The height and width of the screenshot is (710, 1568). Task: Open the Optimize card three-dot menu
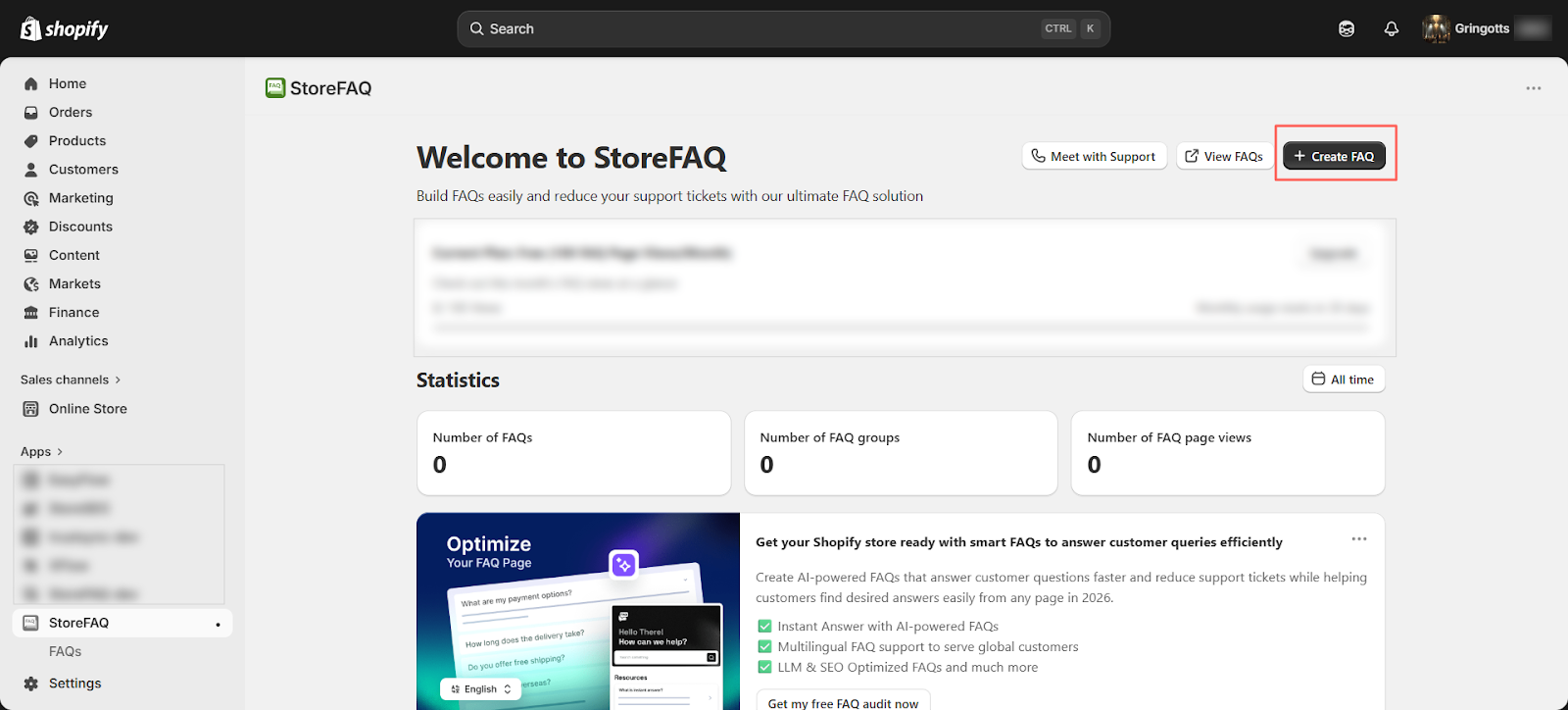(1359, 538)
